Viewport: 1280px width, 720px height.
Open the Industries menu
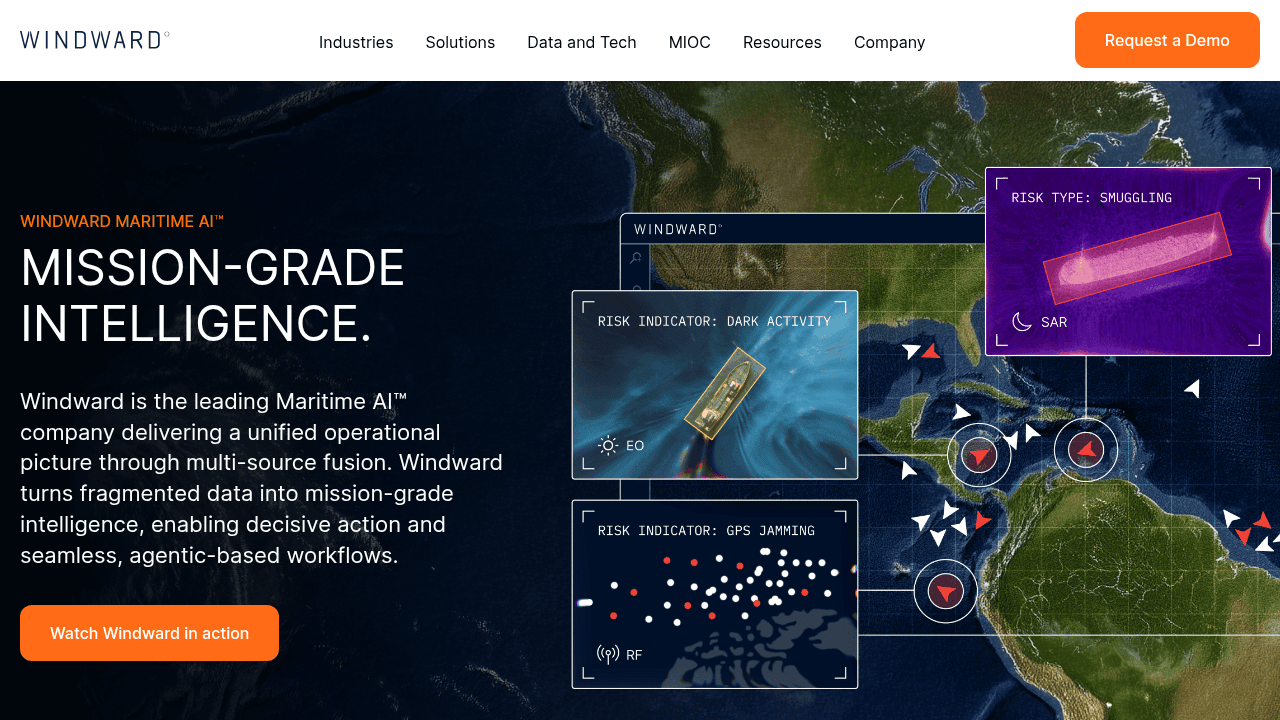tap(356, 42)
